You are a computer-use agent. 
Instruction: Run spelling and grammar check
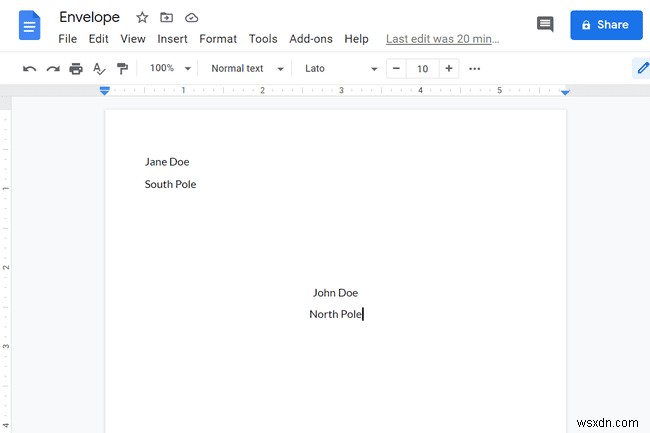point(99,68)
